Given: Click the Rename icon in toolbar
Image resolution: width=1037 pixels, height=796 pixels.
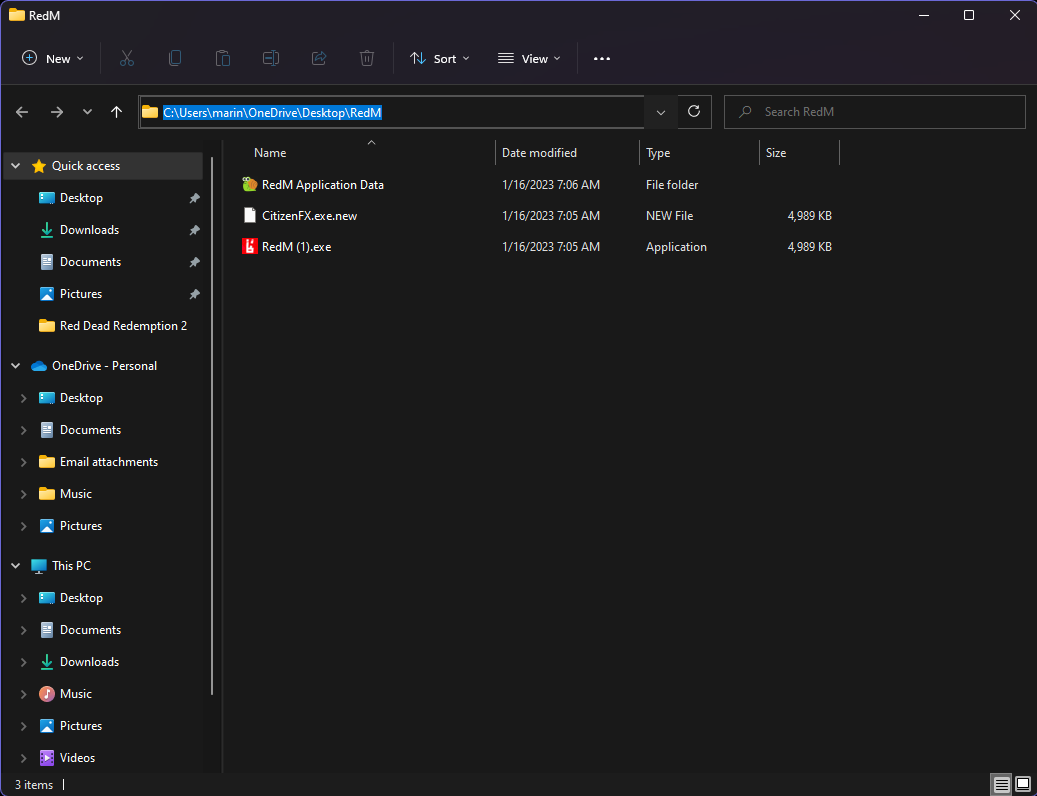Looking at the screenshot, I should pos(271,59).
